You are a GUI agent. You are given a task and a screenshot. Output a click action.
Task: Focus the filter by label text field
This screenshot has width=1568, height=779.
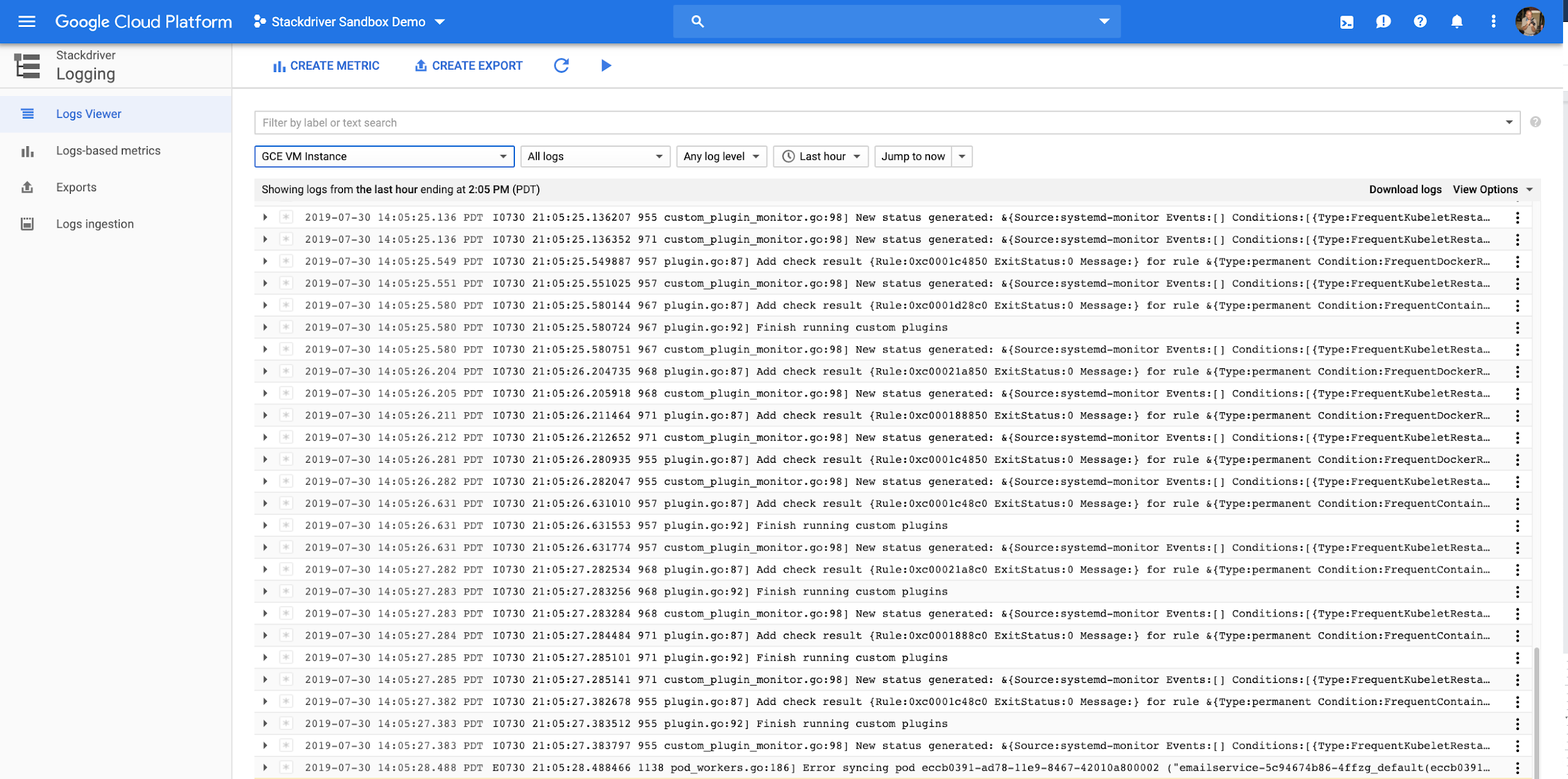pos(878,122)
